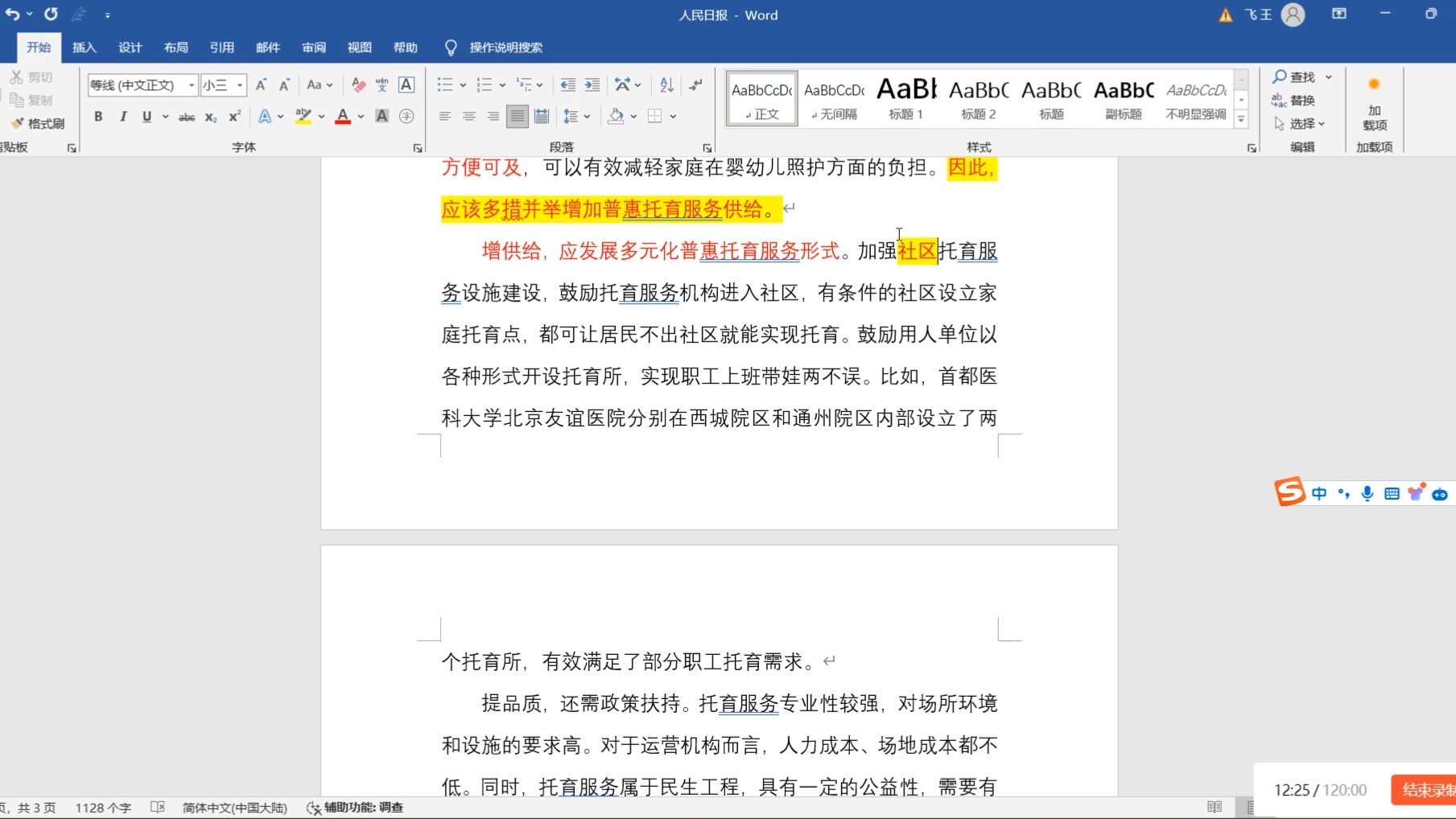1456x819 pixels.
Task: Click 辅助功能: 调查 in status bar
Action: tap(355, 808)
